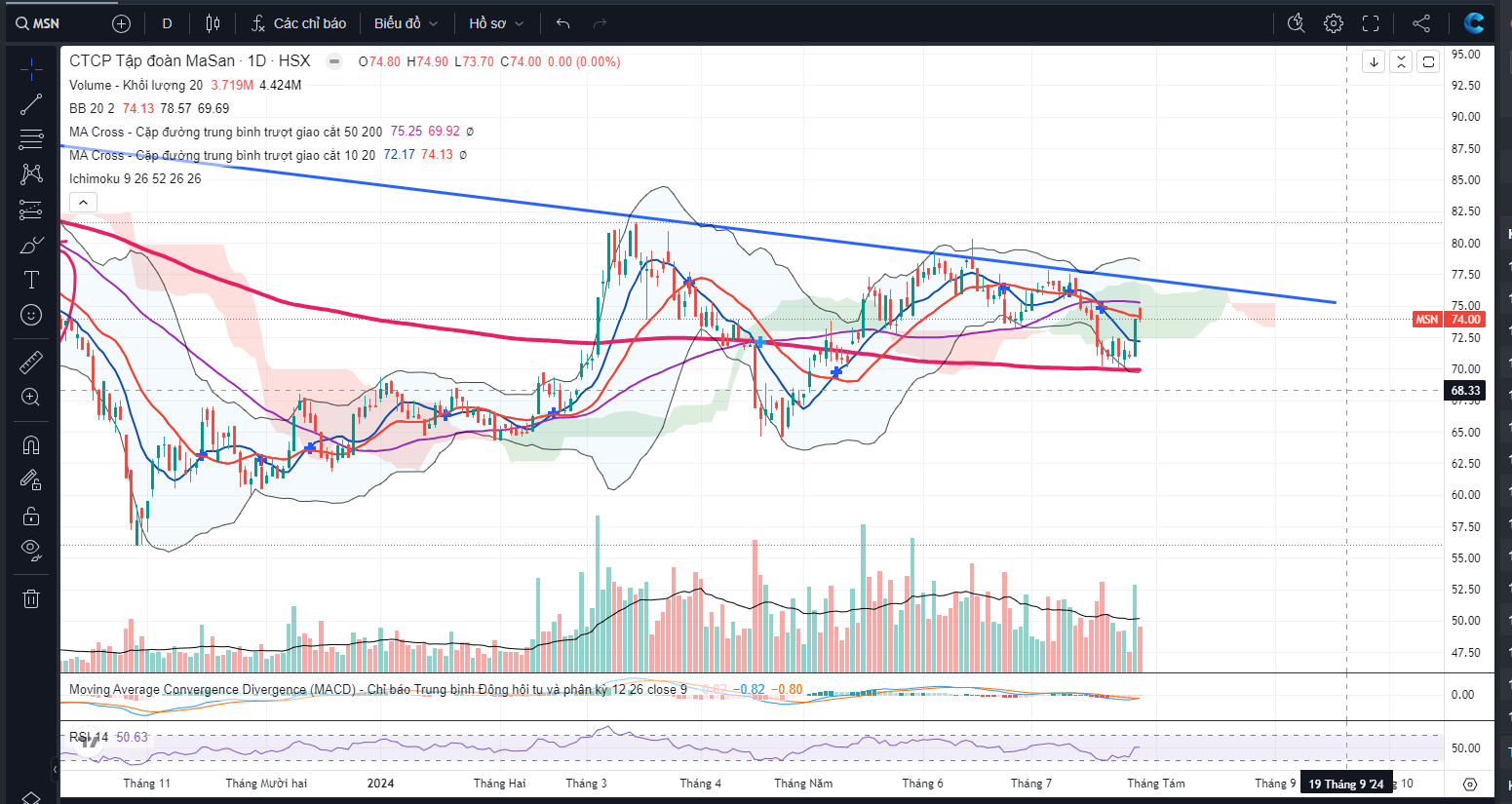Select the BB 20 2 indicator legend

(x=92, y=108)
